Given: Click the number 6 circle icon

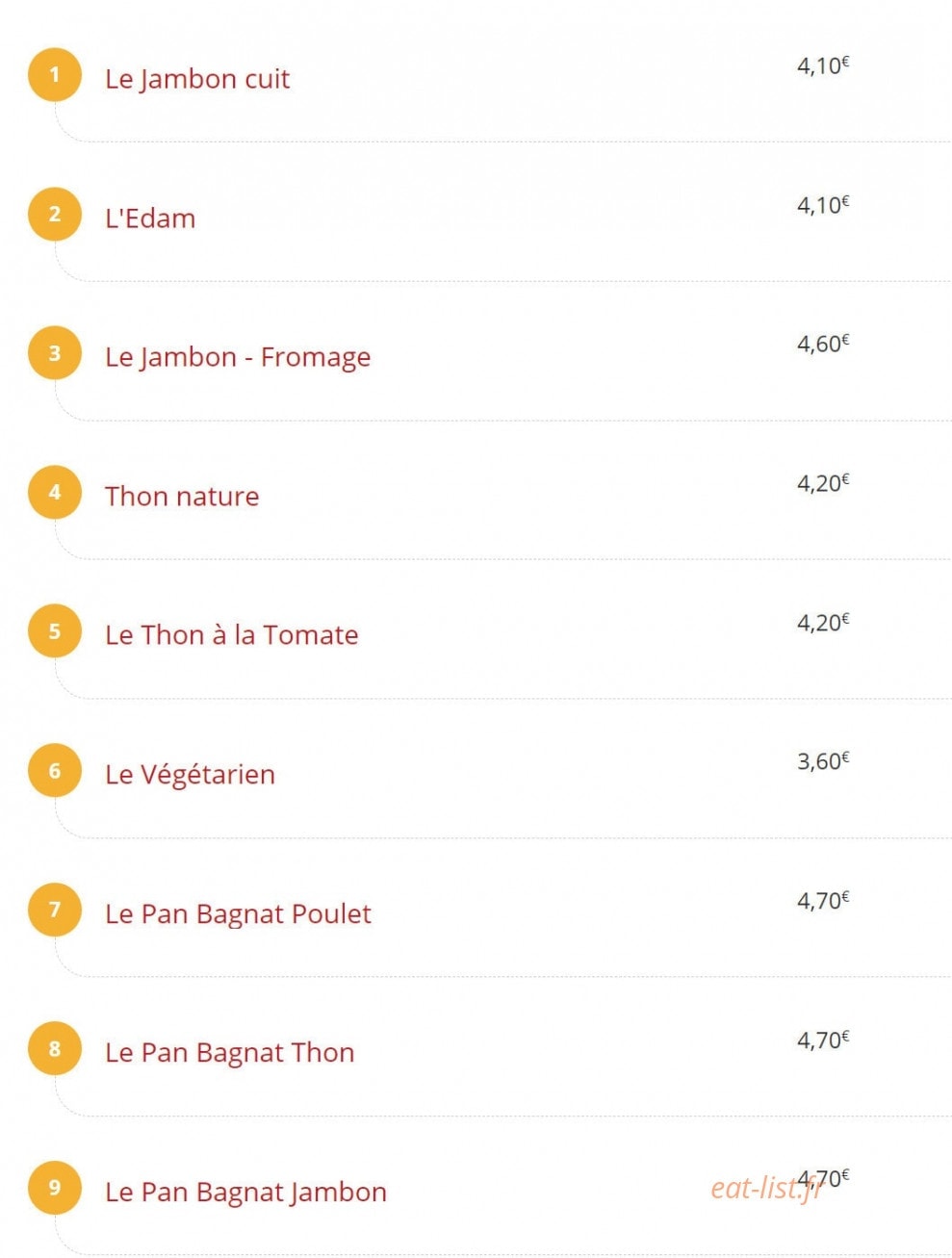Looking at the screenshot, I should tap(55, 770).
